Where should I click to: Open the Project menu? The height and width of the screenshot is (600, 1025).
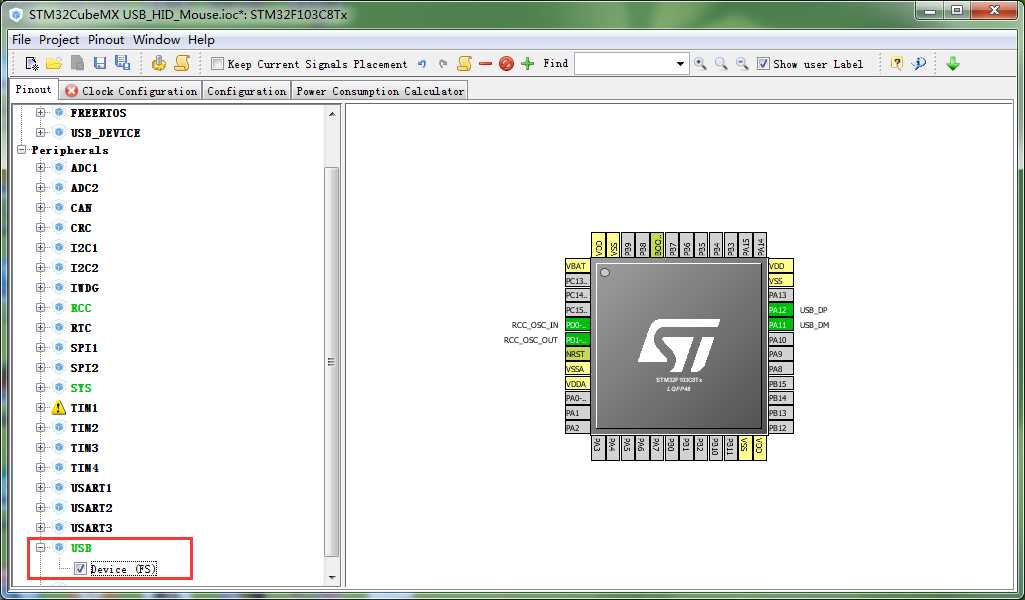[x=59, y=40]
